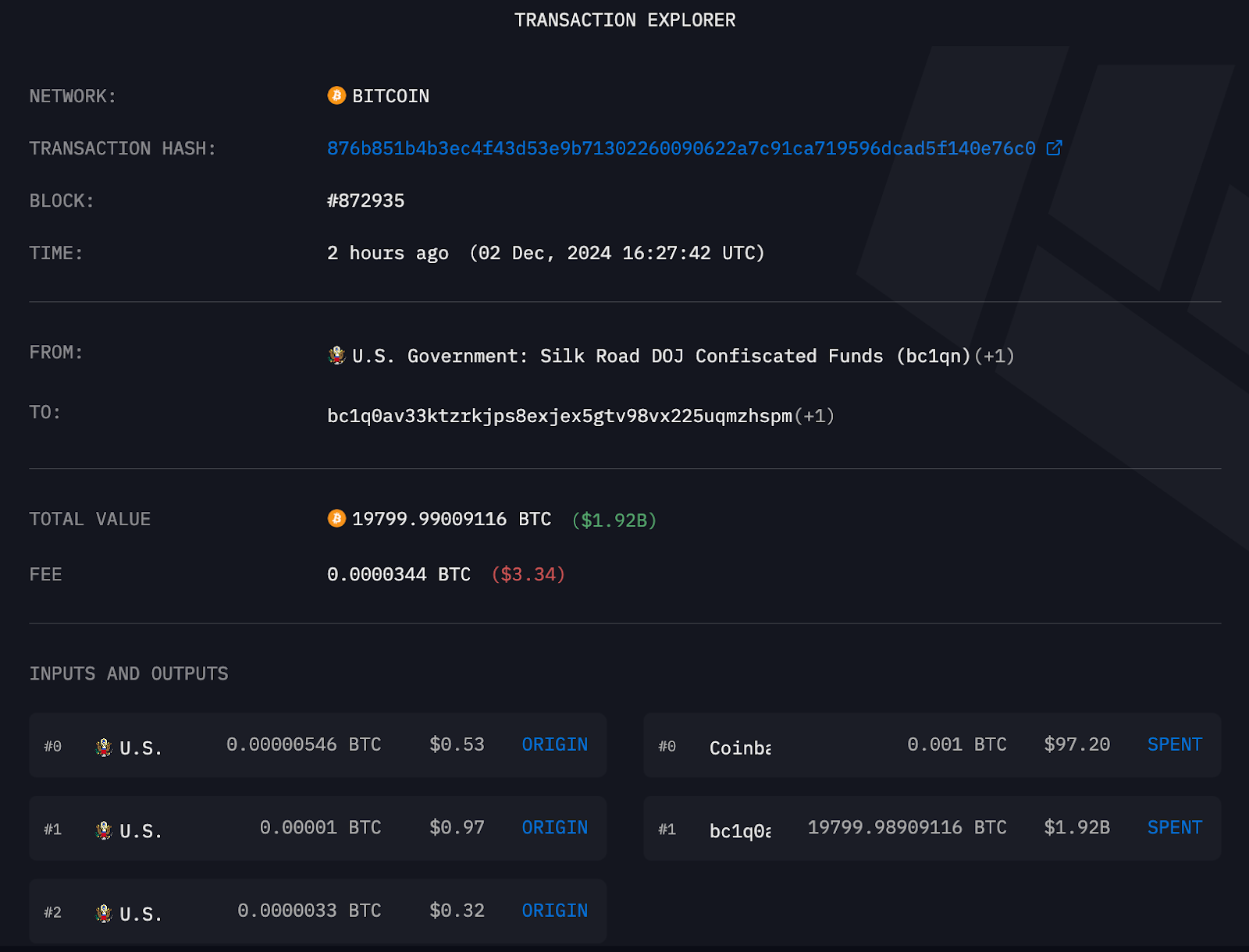Click ORIGIN on input #1
Viewport: 1249px width, 952px height.
[x=554, y=828]
